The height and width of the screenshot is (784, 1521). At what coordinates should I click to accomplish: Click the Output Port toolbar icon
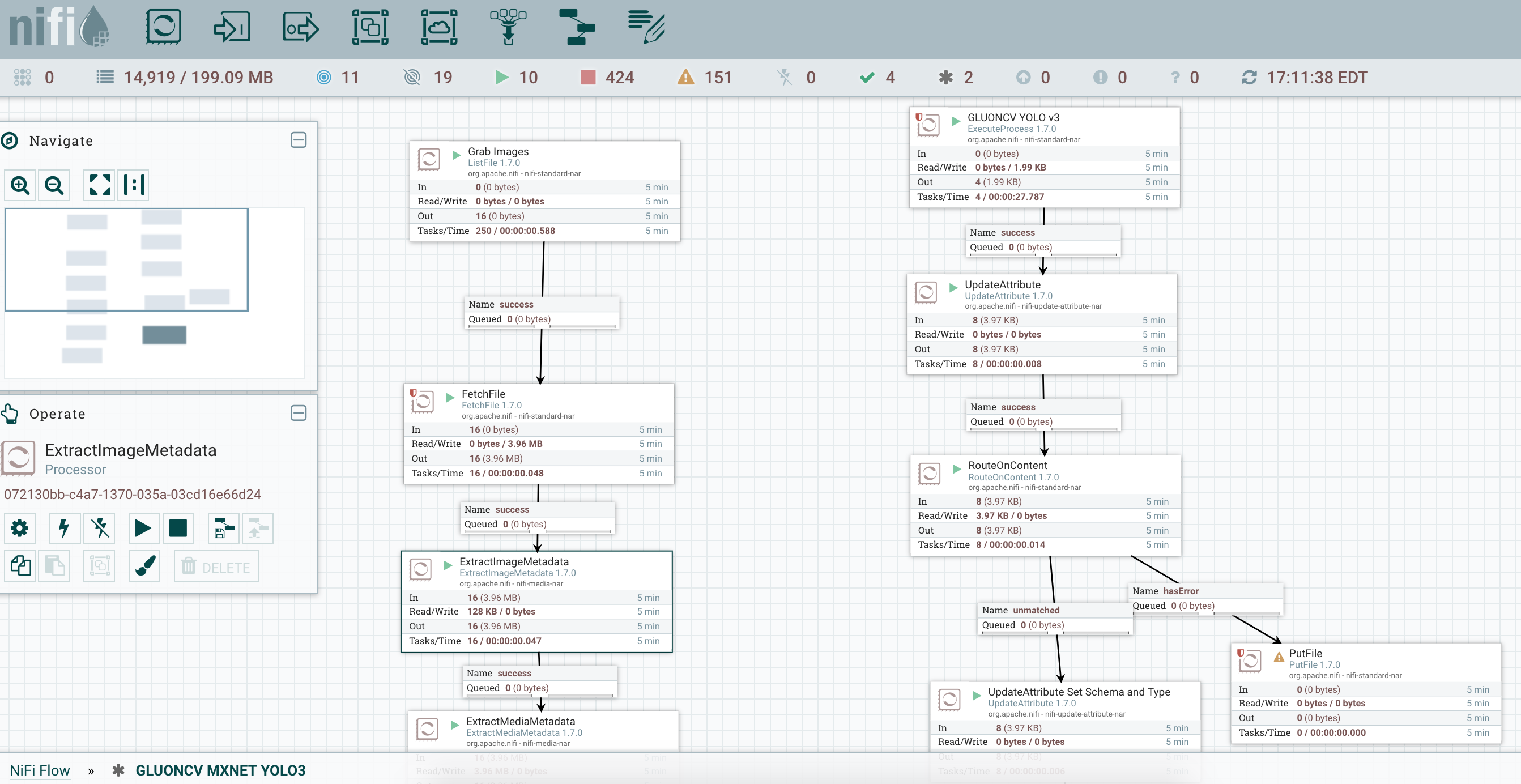pyautogui.click(x=301, y=27)
